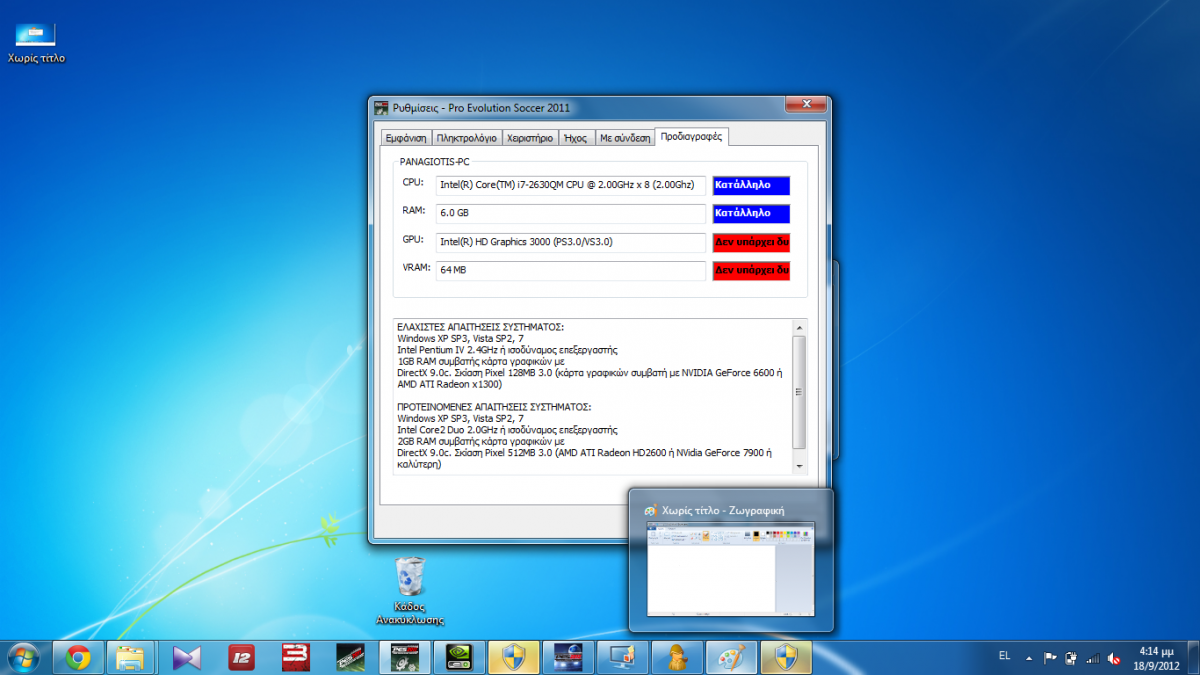Click the '1GB RAM συμβατής κάρτα γραφικών' line
The image size is (1200, 675).
coord(481,362)
